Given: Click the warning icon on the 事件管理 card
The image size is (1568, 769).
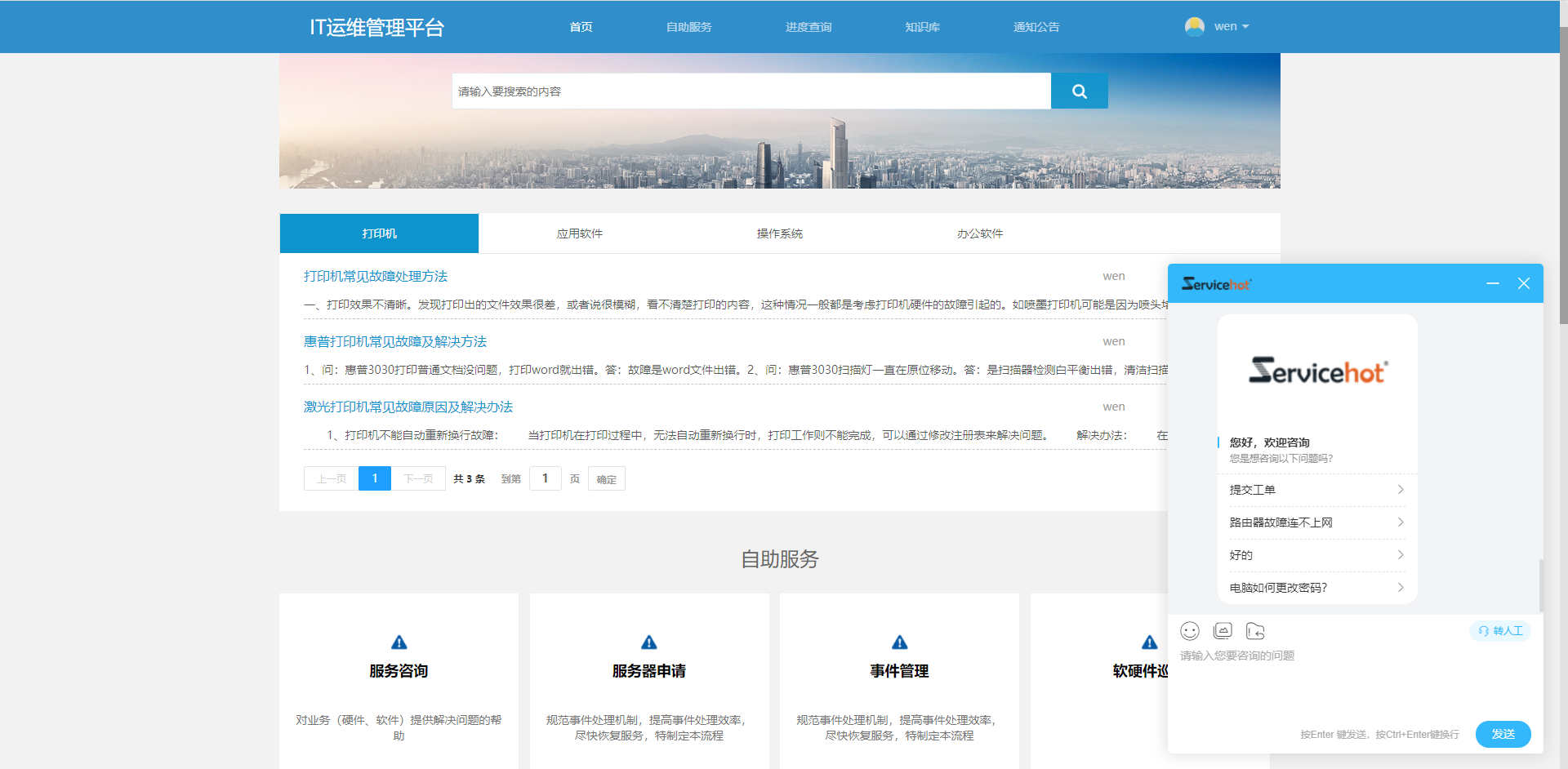Looking at the screenshot, I should 898,642.
